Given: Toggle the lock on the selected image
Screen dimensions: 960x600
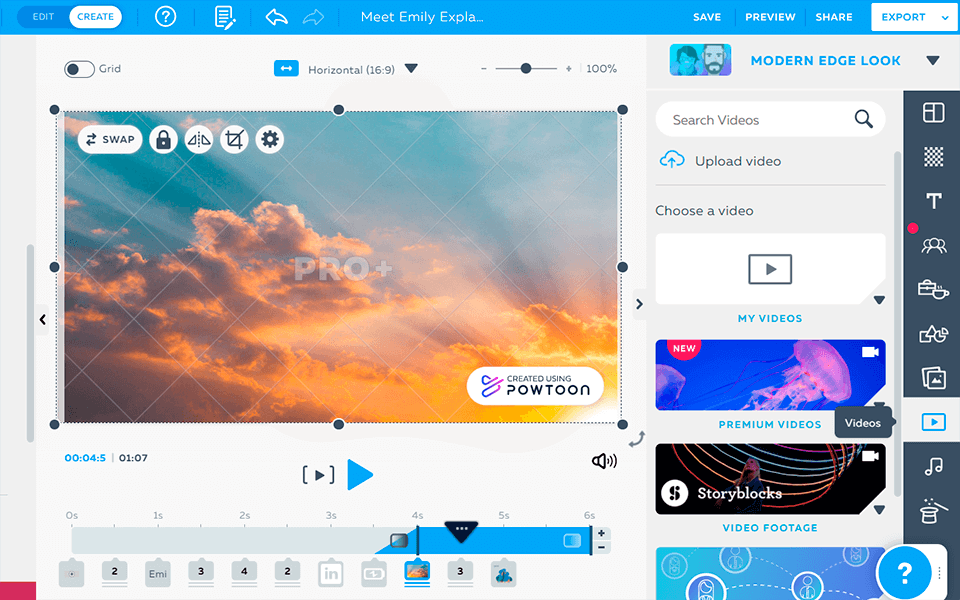Looking at the screenshot, I should point(163,139).
